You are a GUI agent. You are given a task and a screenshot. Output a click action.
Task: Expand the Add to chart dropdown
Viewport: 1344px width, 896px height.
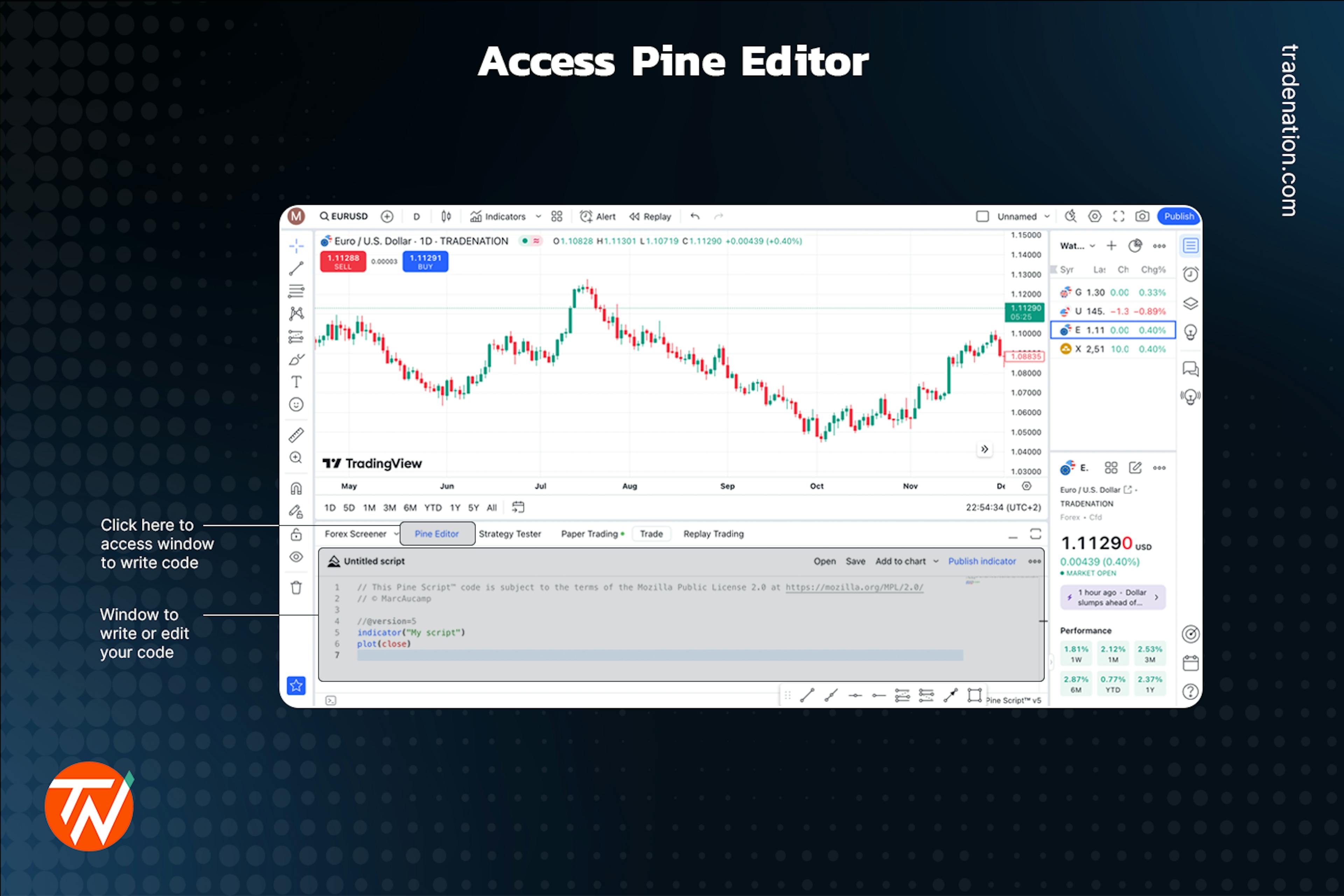point(935,562)
